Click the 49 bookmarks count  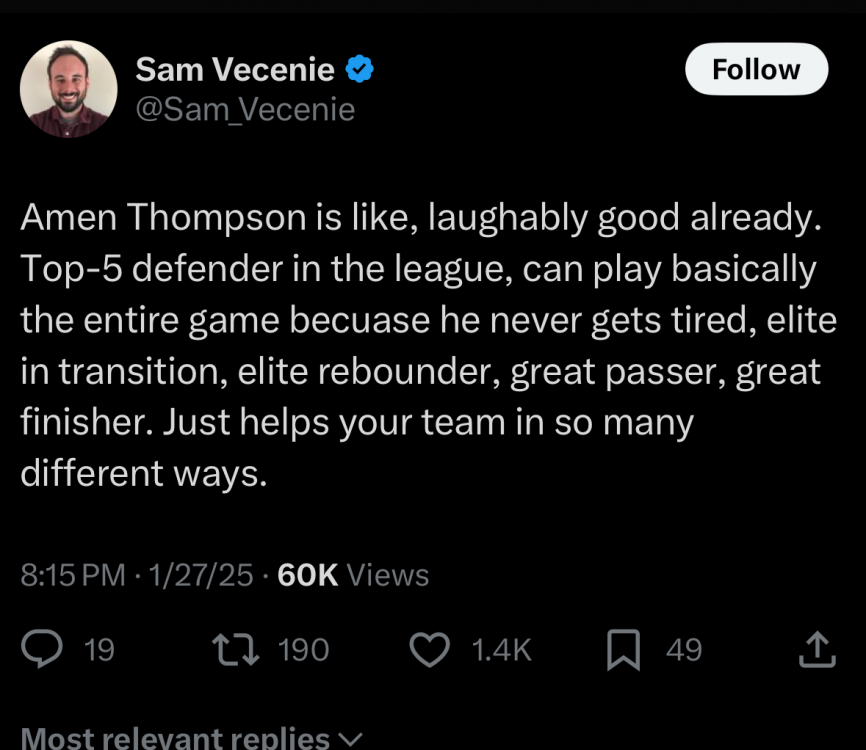pyautogui.click(x=684, y=650)
